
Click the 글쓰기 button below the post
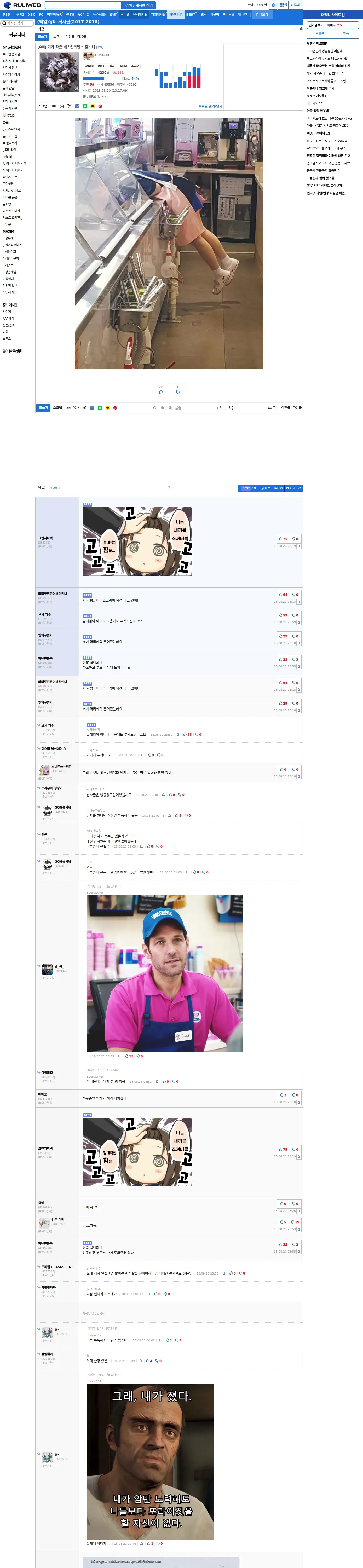click(x=43, y=408)
